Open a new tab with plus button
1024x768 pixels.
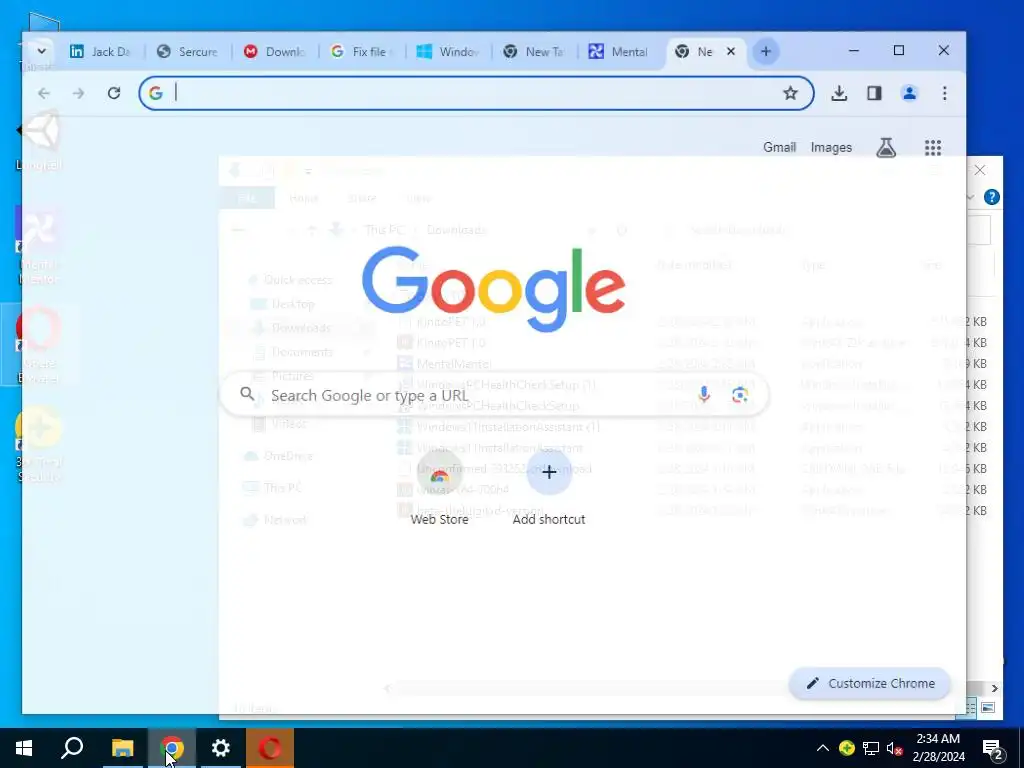[x=766, y=51]
